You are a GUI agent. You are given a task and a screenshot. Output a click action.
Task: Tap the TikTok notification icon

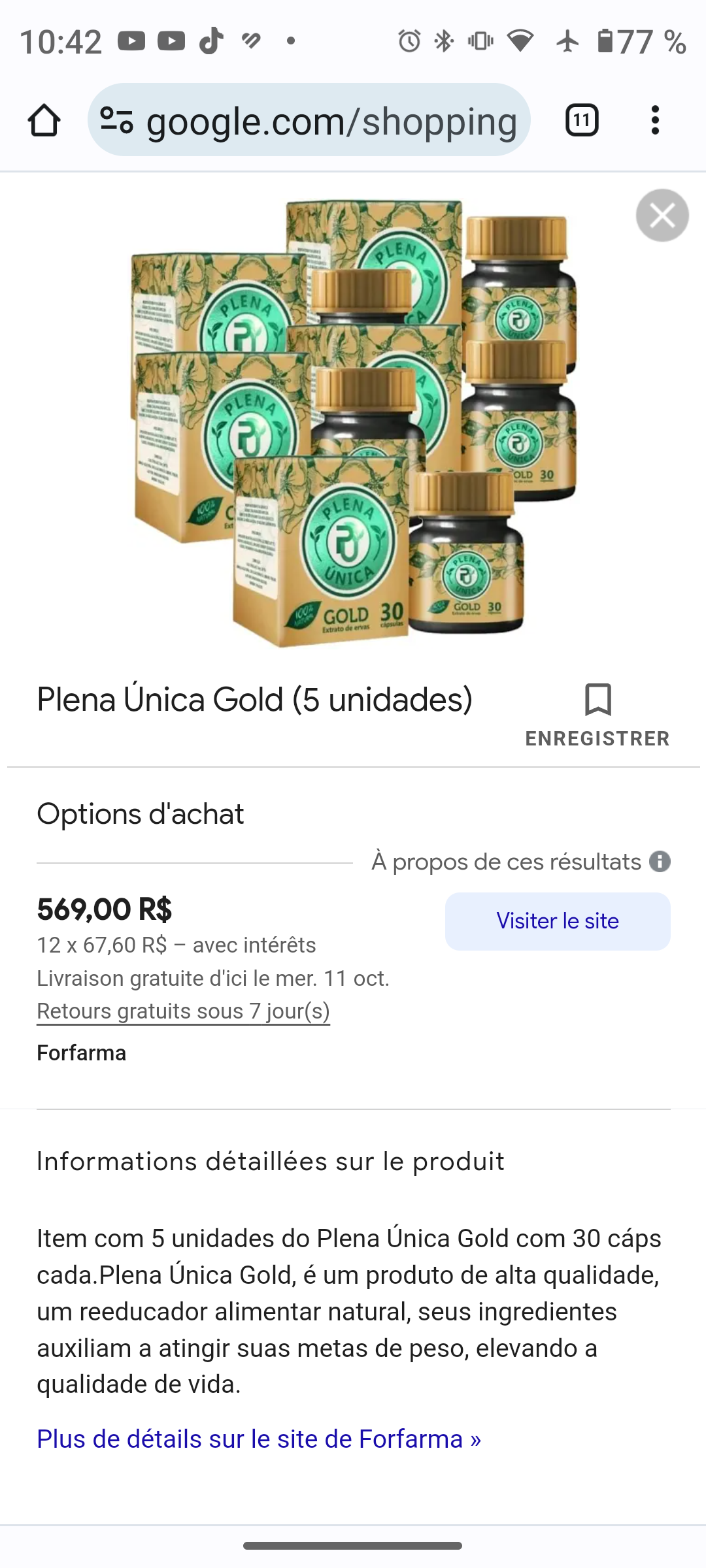(x=211, y=41)
